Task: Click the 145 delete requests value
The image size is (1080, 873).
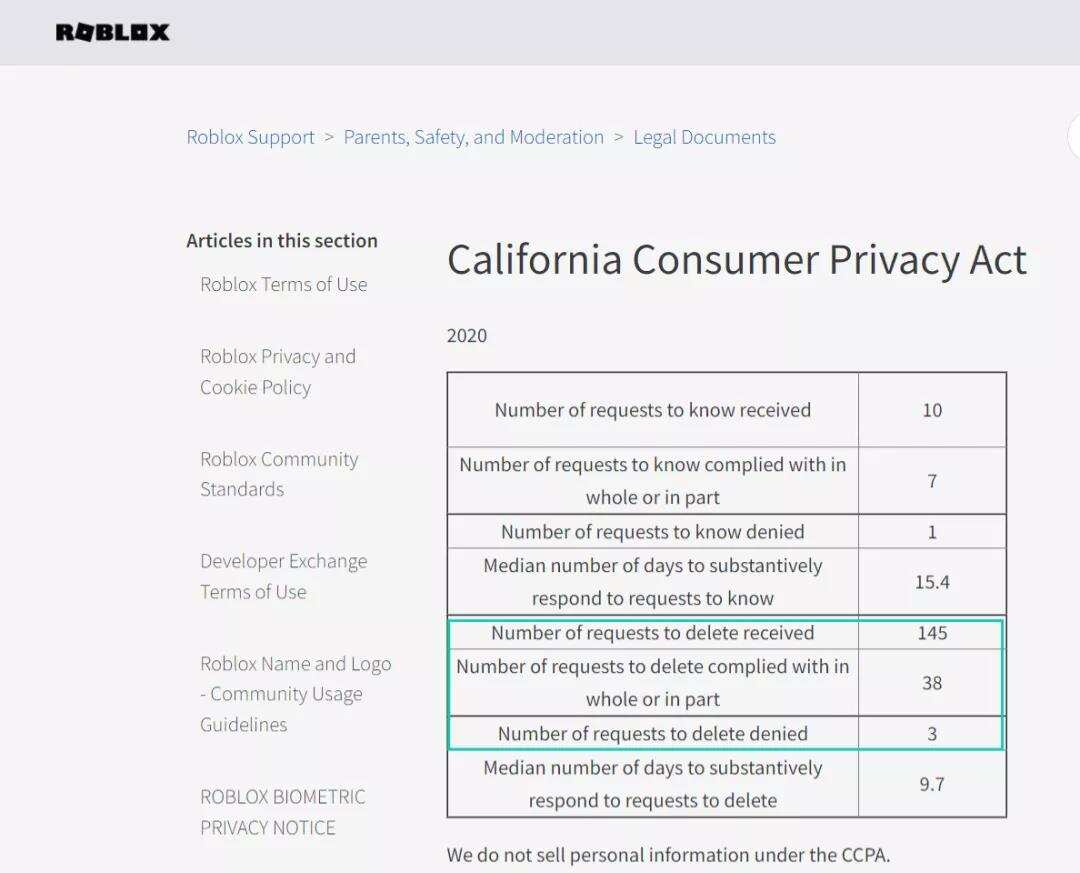Action: 932,633
